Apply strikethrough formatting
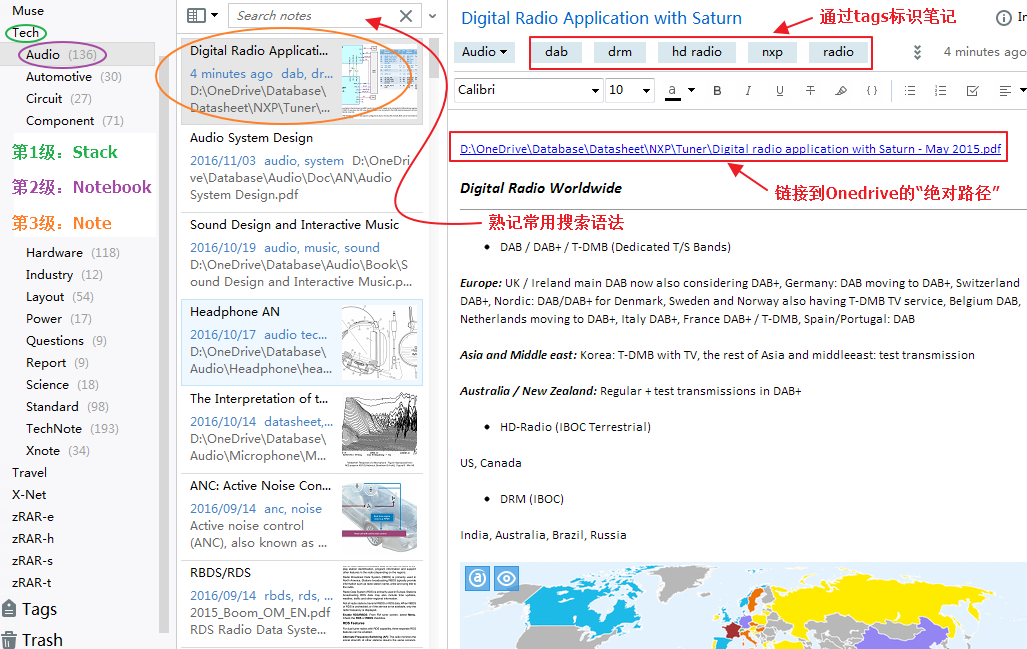Viewport: 1027px width, 649px height. (x=810, y=90)
